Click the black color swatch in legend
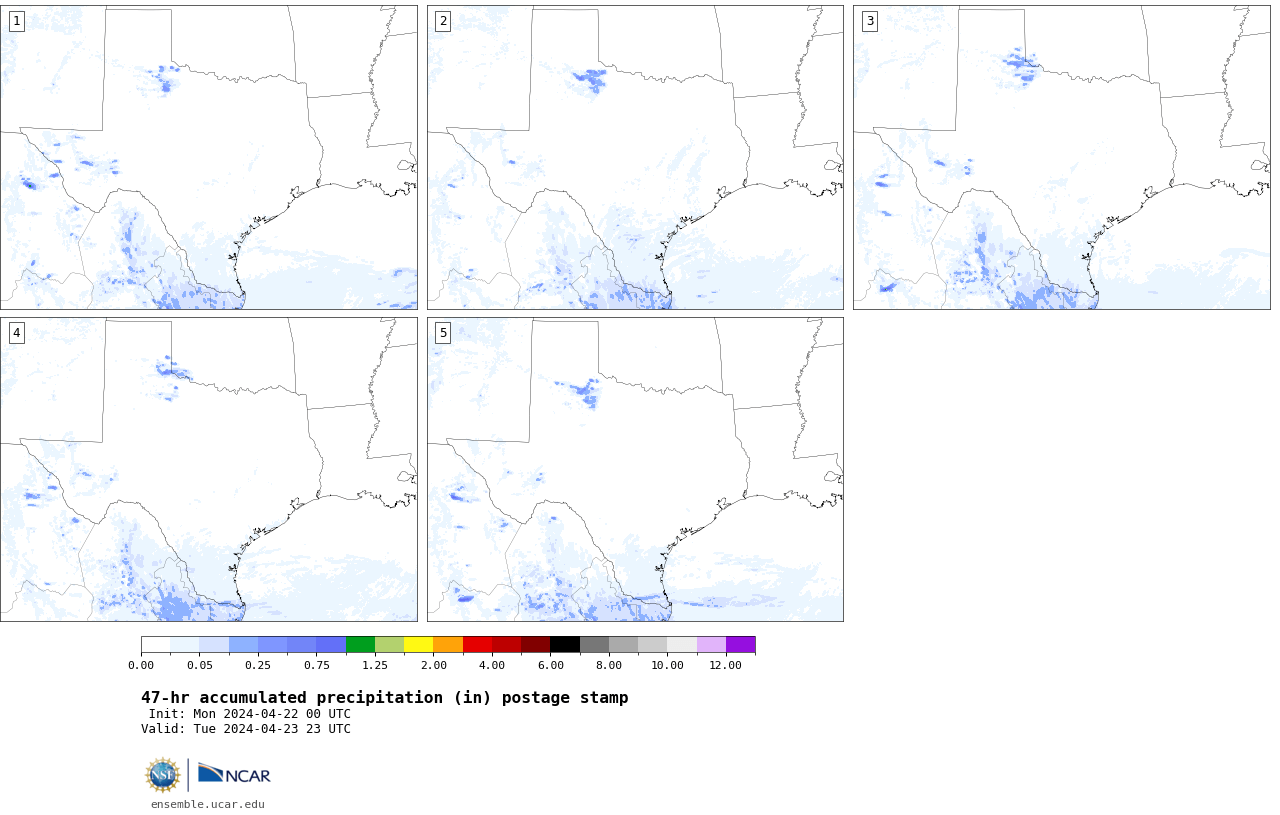The height and width of the screenshot is (815, 1280). pyautogui.click(x=565, y=645)
